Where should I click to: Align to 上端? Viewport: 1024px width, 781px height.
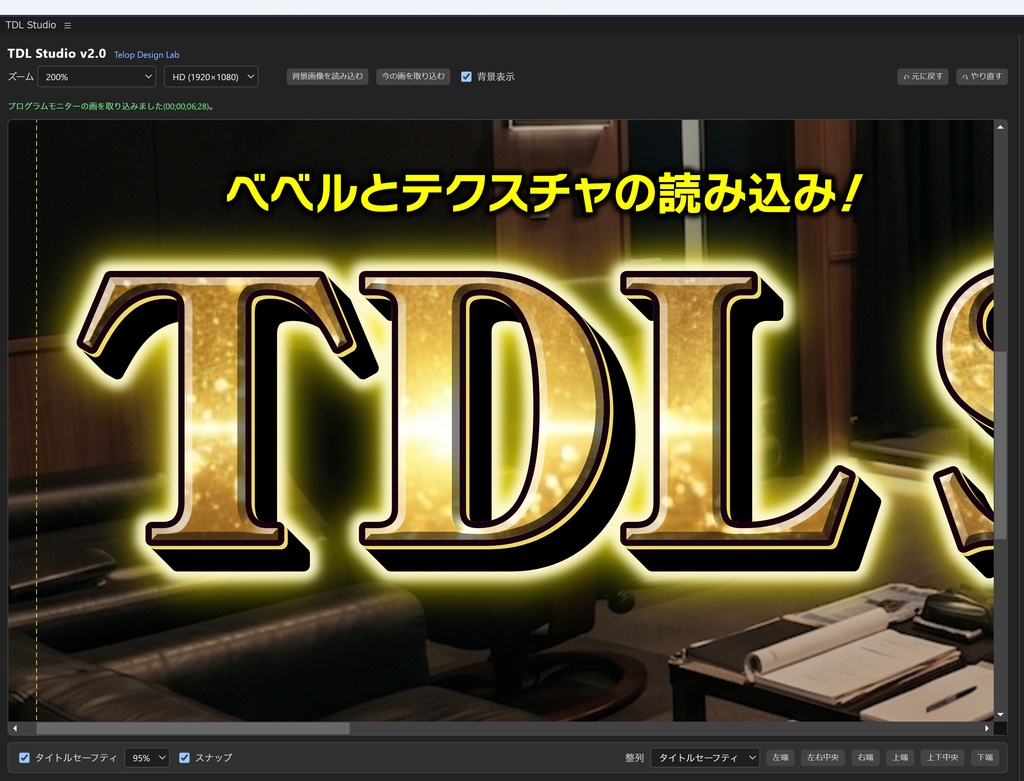click(x=900, y=757)
